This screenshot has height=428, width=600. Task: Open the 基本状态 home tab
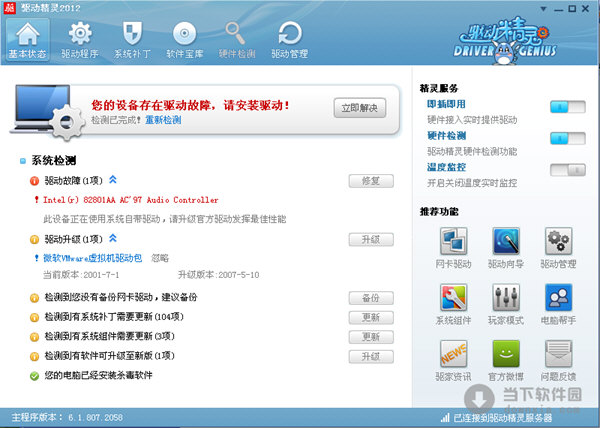click(28, 40)
